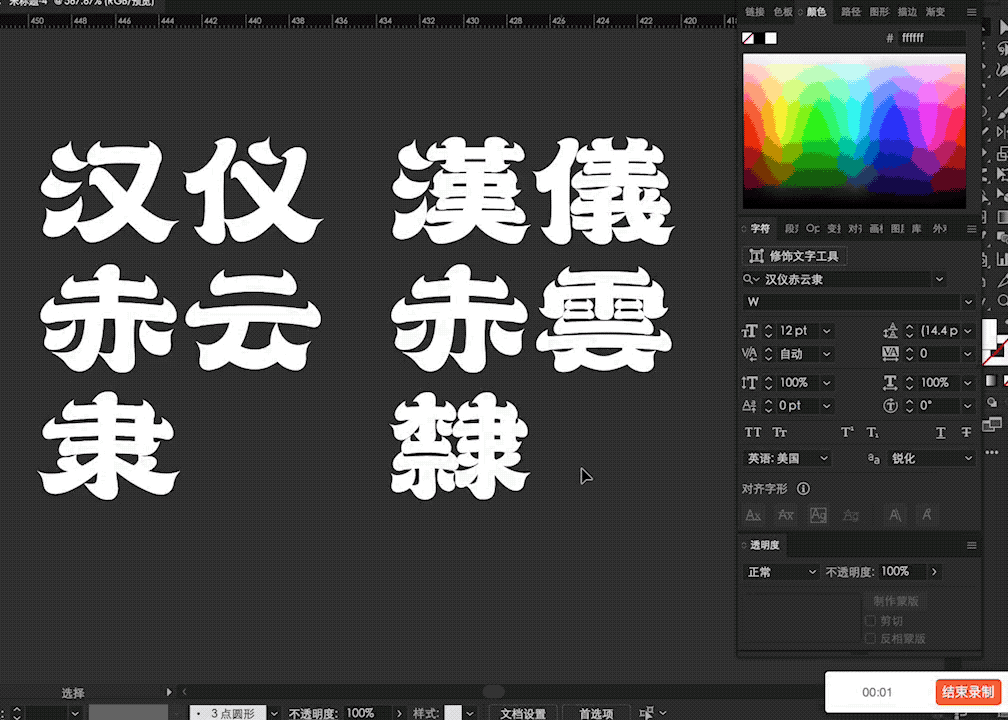
Task: Switch to the 路径 panel tab
Action: pyautogui.click(x=850, y=12)
